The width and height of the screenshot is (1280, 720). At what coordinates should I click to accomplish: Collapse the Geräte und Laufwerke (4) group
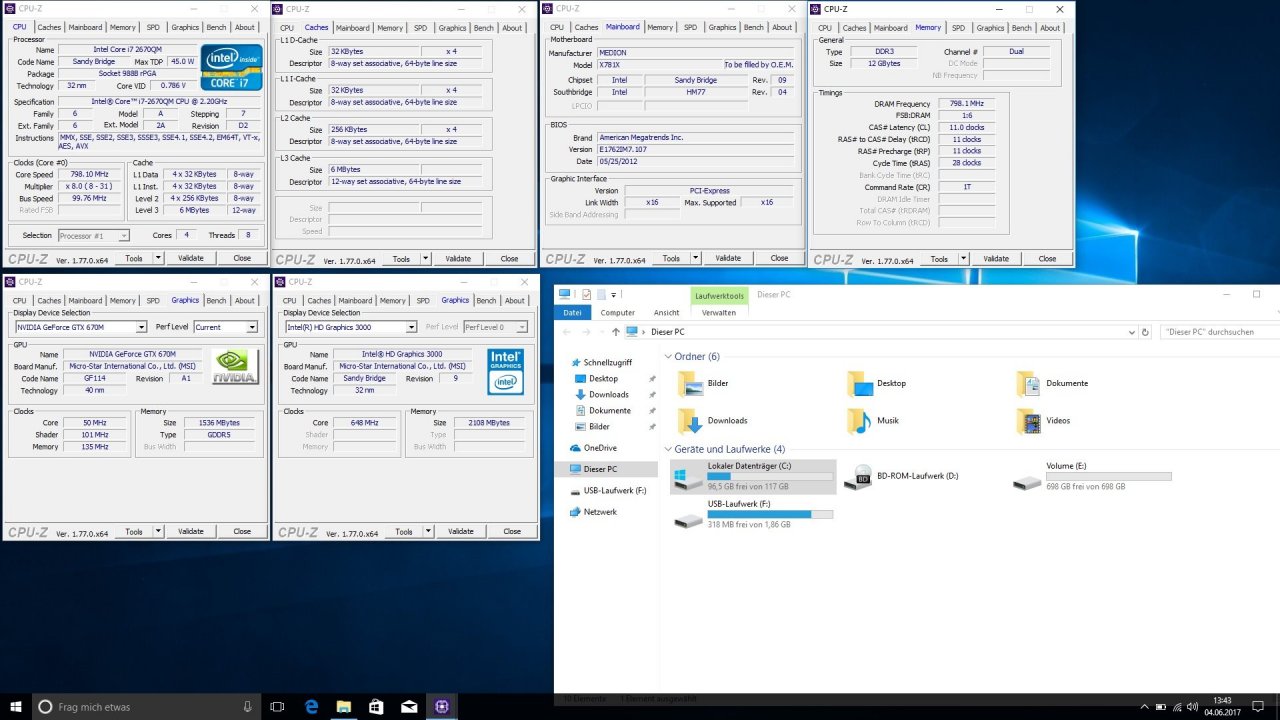click(668, 450)
